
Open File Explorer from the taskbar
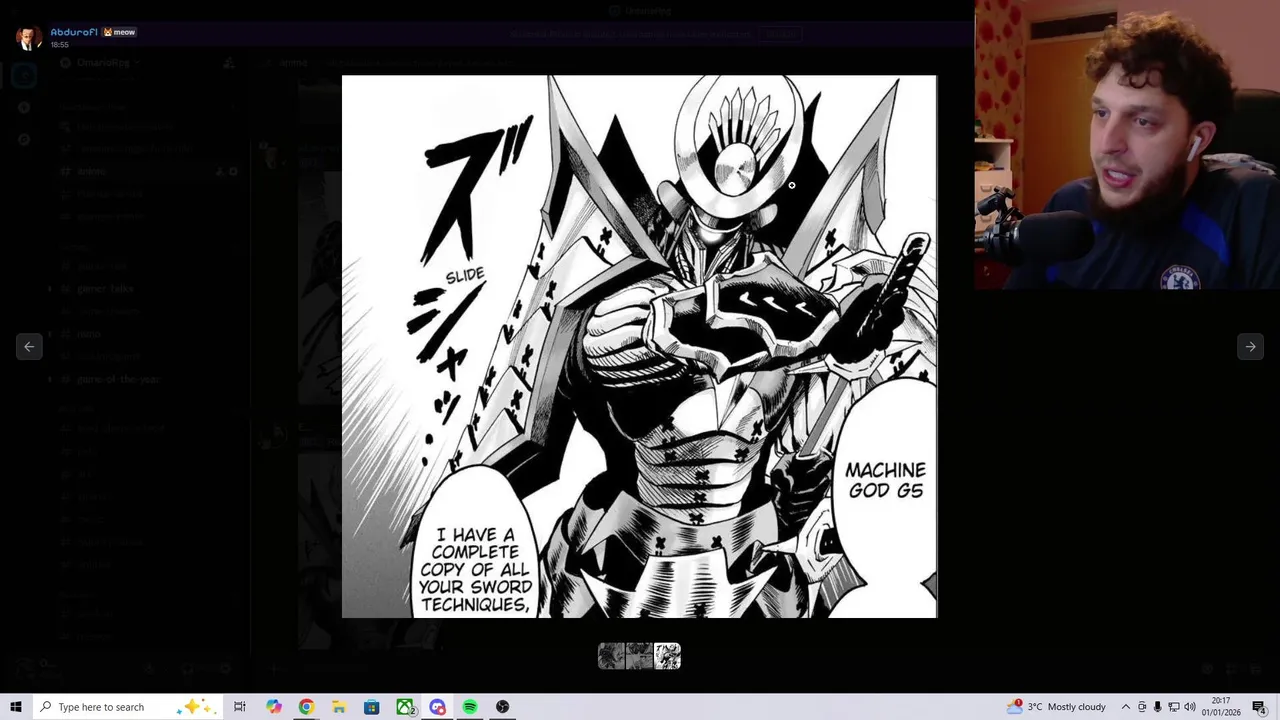(x=339, y=707)
